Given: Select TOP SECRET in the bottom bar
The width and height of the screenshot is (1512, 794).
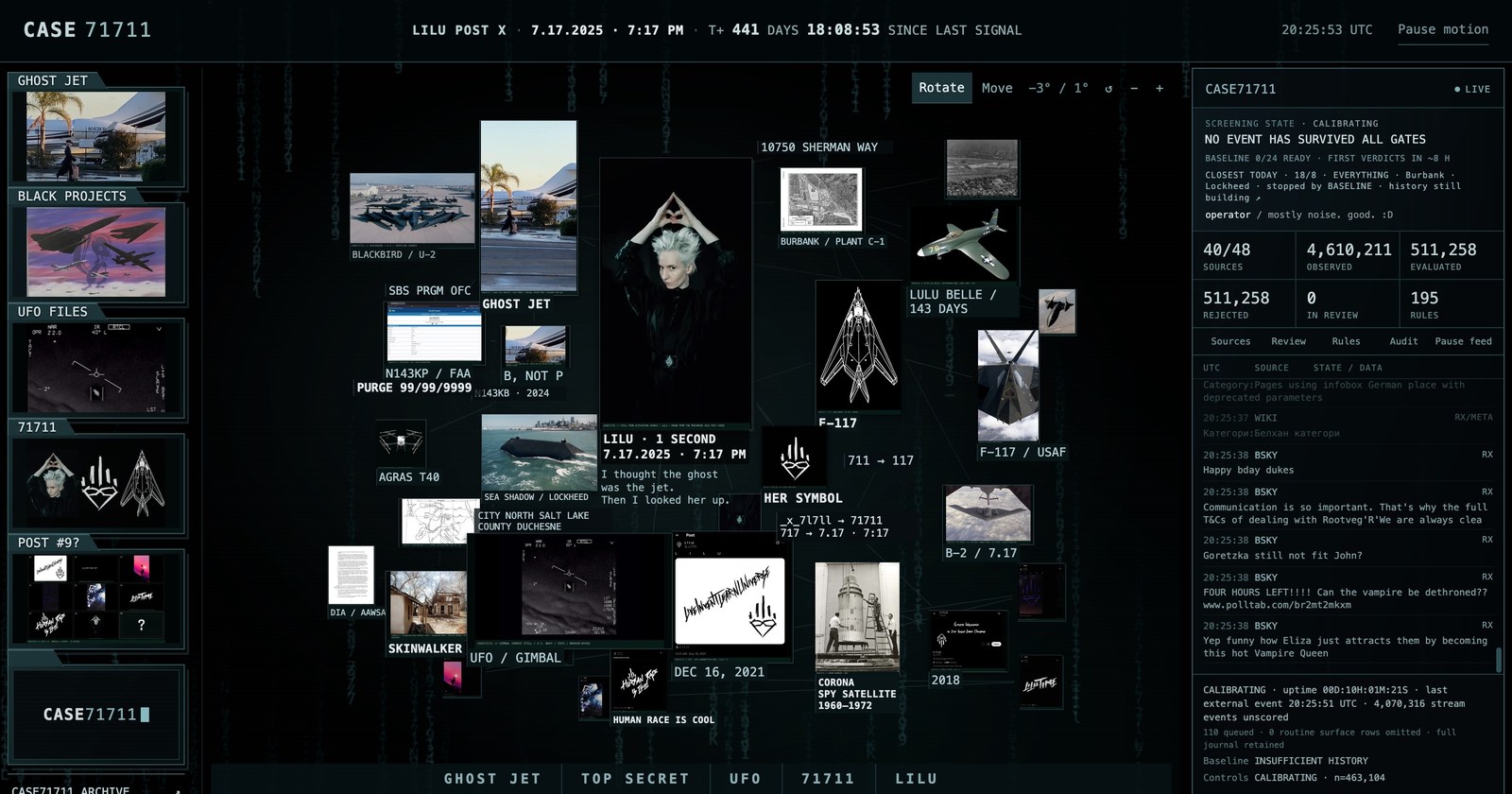Looking at the screenshot, I should (635, 779).
